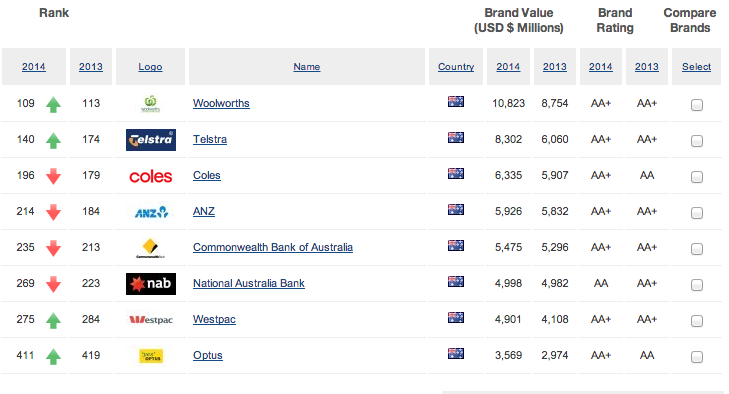Sort by Rank 2014 column header

(x=33, y=67)
